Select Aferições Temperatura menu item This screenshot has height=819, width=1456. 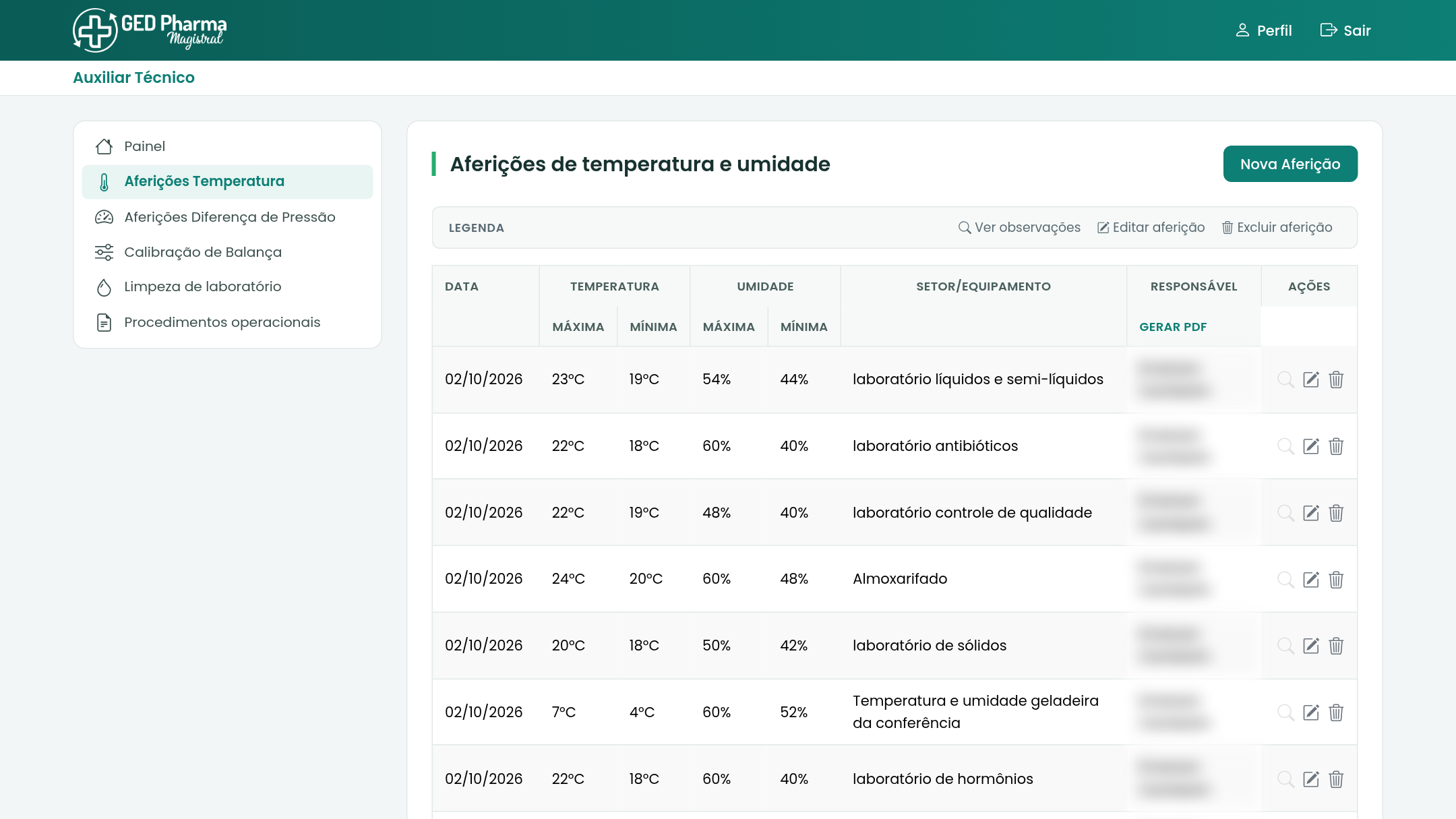(227, 181)
